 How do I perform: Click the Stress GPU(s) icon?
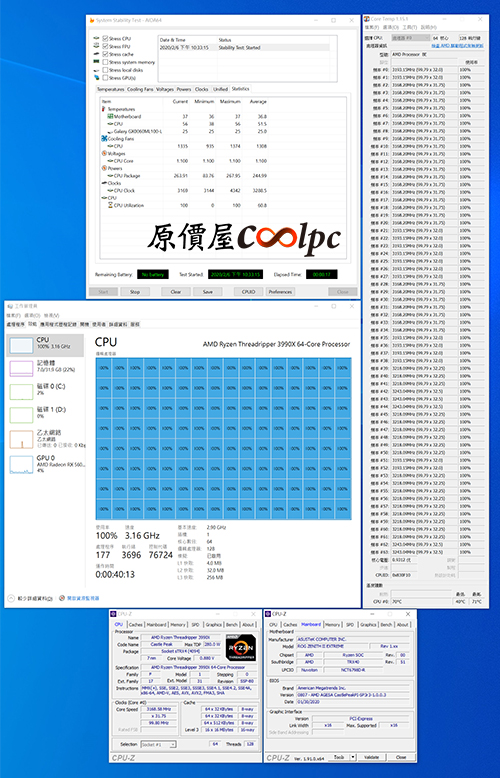96,78
